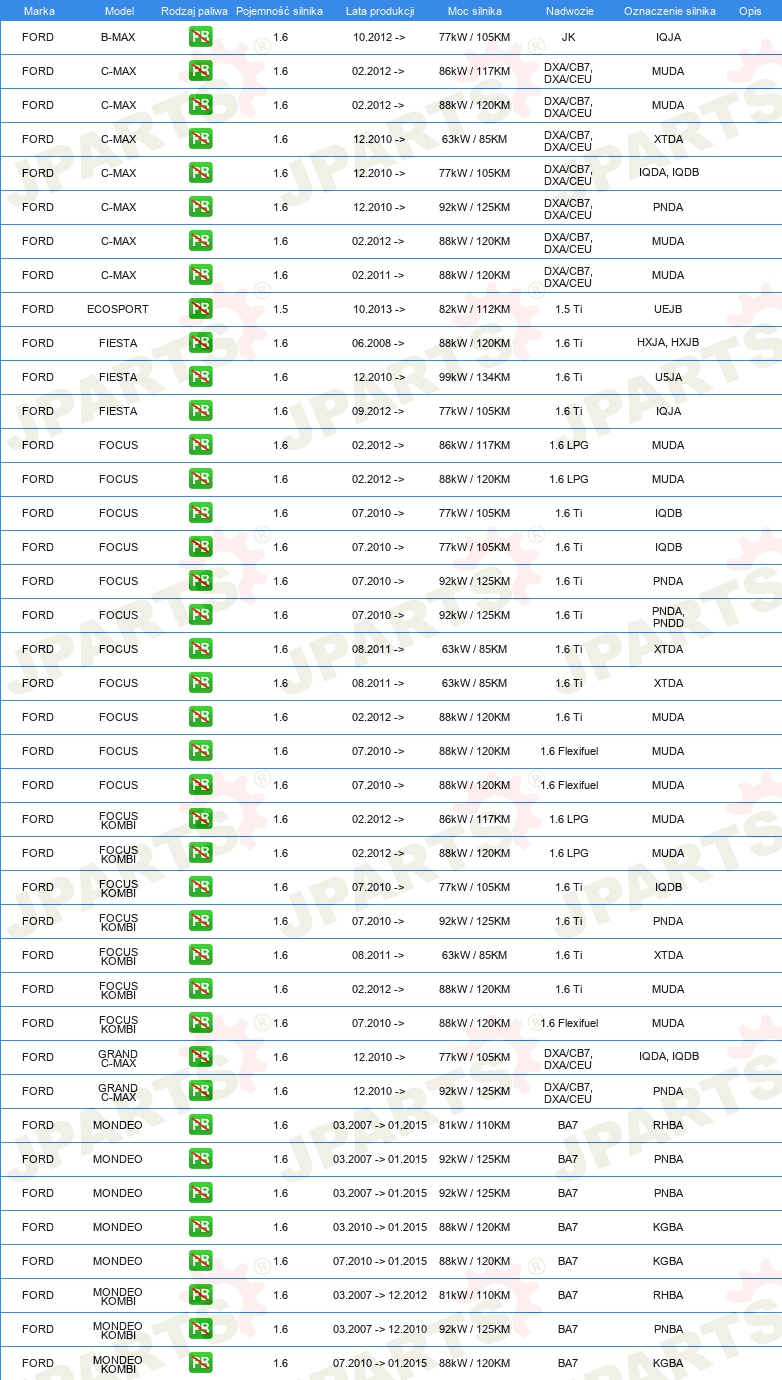Click the IQJA code in the B-MAX row
Viewport: 782px width, 1380px height.
click(668, 37)
